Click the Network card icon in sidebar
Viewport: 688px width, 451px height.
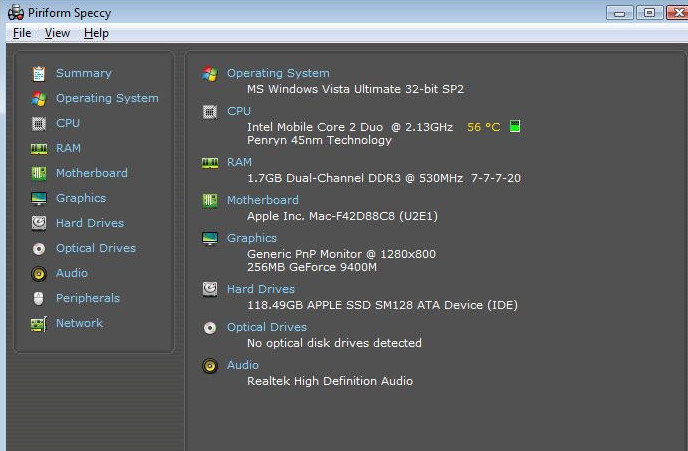39,324
